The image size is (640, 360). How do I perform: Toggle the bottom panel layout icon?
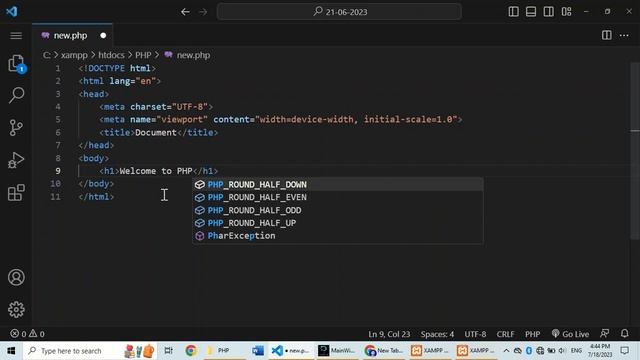pyautogui.click(x=531, y=11)
